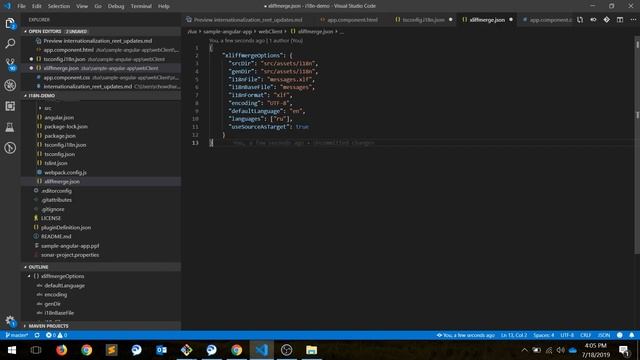Open pluginDefinition.json in the file tree

(x=66, y=228)
